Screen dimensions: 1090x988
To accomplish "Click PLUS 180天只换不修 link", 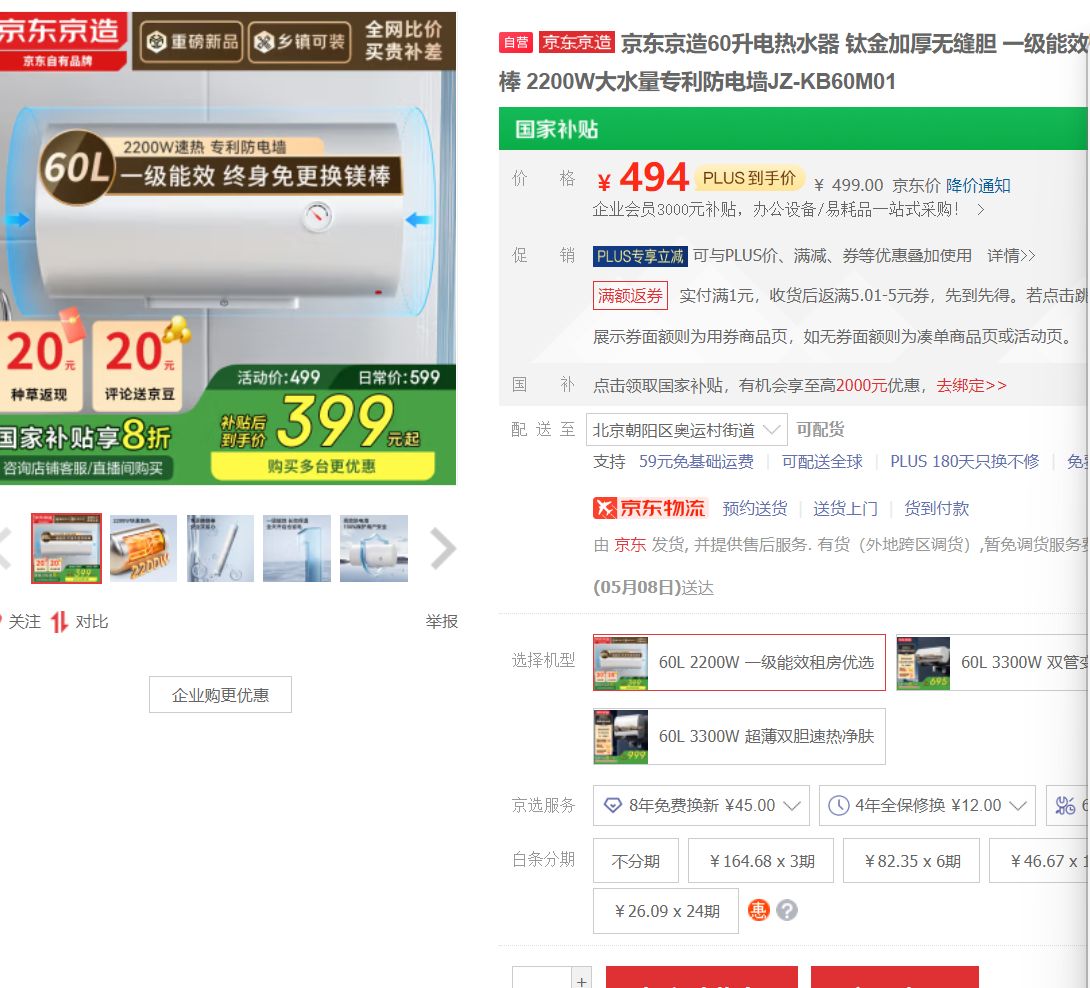I will [x=965, y=462].
